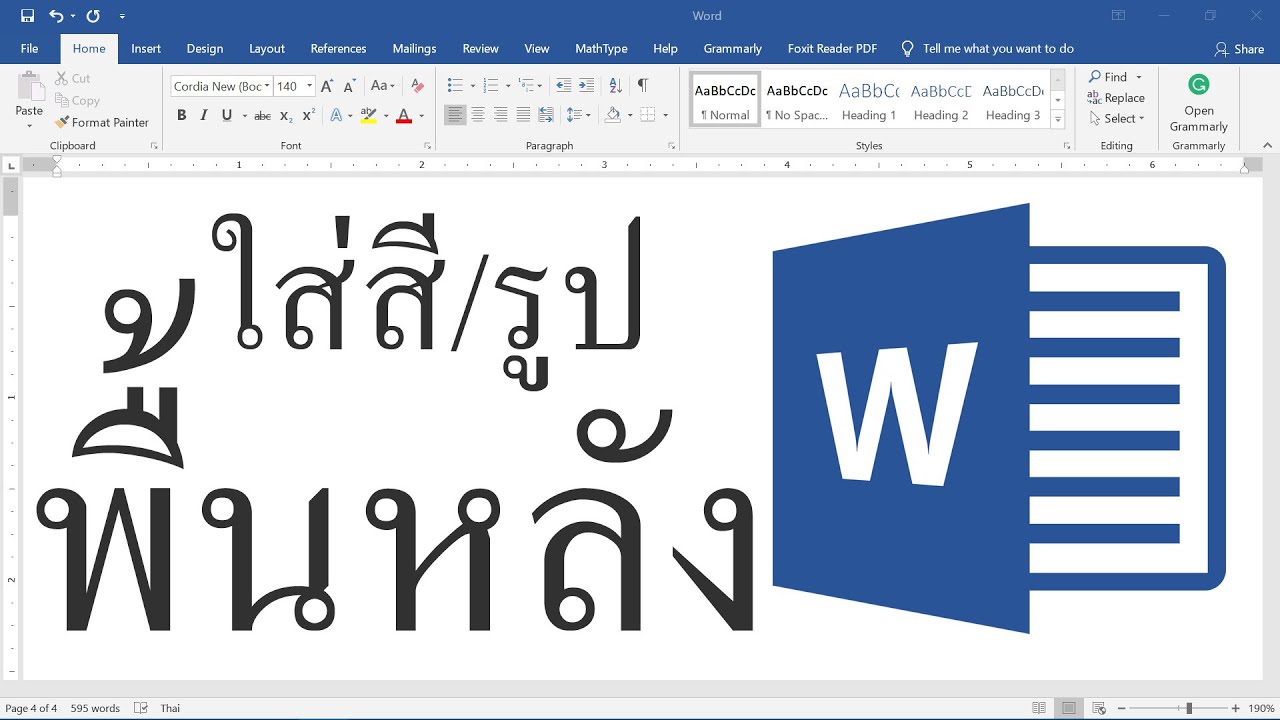Click the Page 4 of 4 indicator
Screen dimensions: 1280x720
(x=31, y=708)
